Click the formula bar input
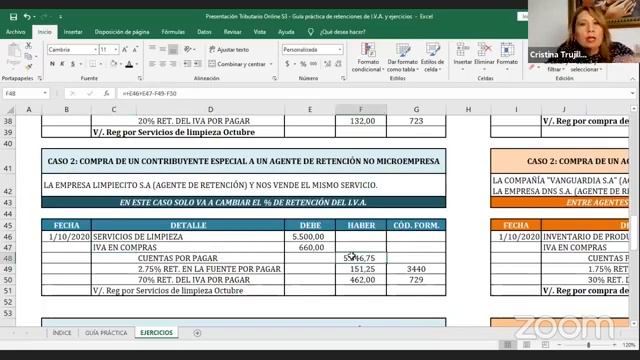640x360 pixels. [373, 93]
